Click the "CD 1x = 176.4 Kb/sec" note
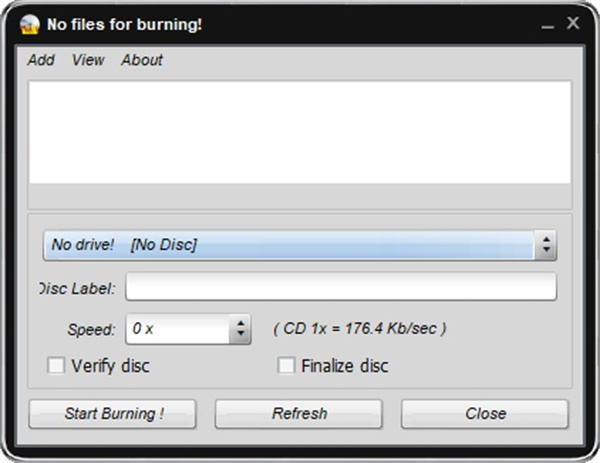The width and height of the screenshot is (600, 463). pyautogui.click(x=360, y=328)
